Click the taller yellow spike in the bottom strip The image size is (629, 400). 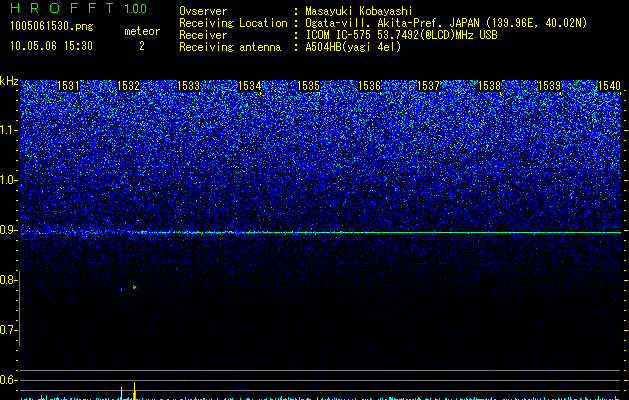pos(134,391)
